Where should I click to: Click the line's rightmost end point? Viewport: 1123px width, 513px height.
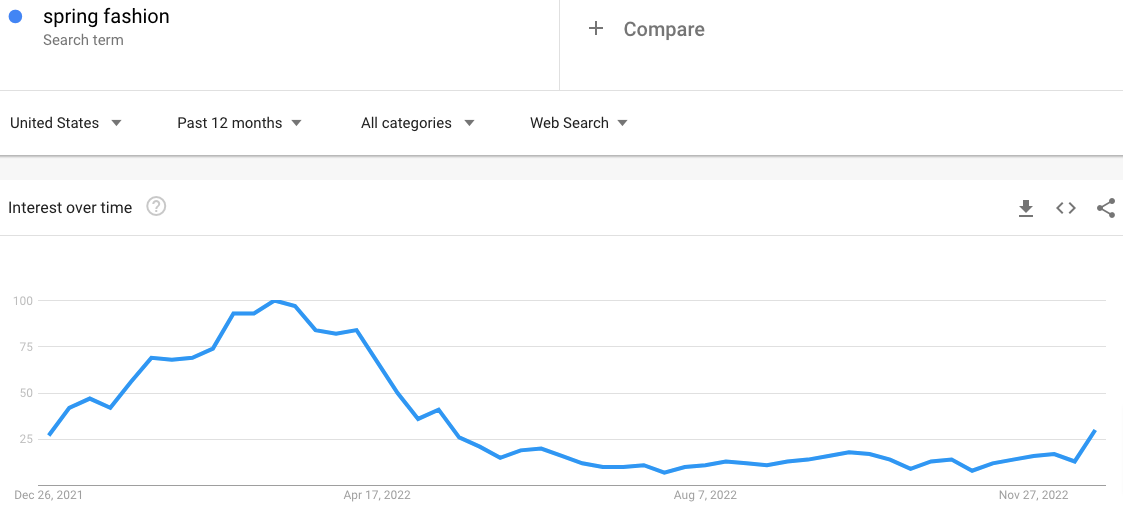1095,431
